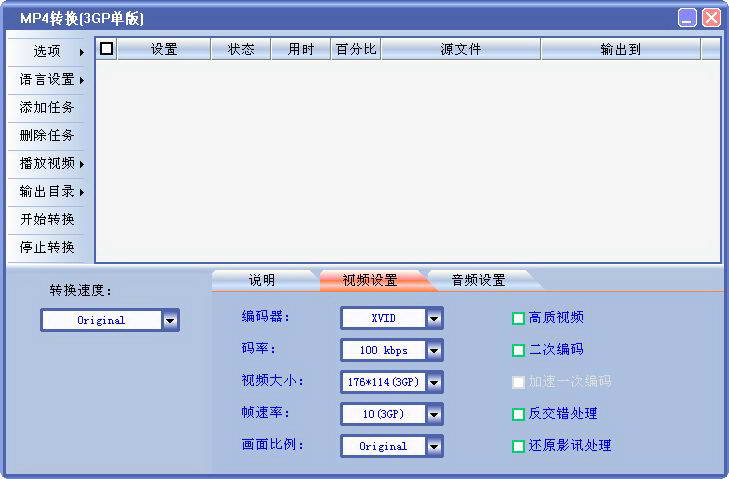This screenshot has width=729, height=479.
Task: Click the XVID encoder value field
Action: point(384,319)
